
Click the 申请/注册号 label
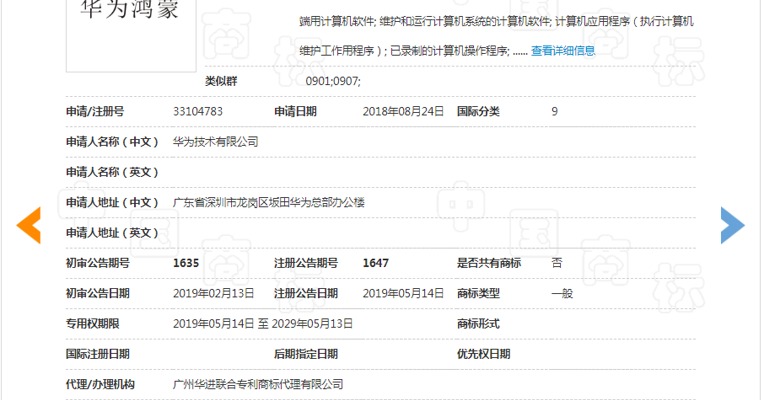(x=95, y=112)
